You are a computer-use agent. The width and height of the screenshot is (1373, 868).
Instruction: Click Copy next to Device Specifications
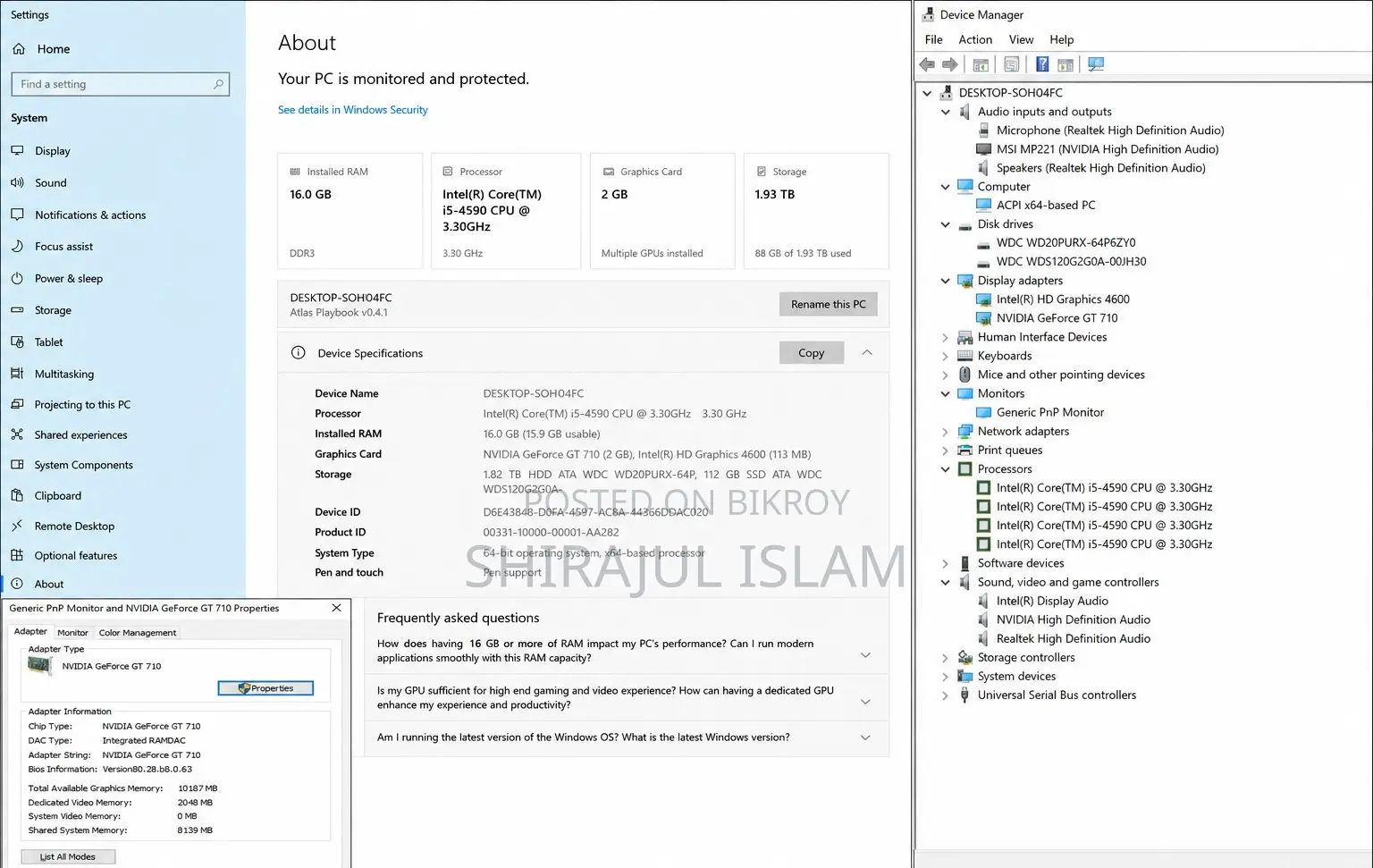tap(812, 353)
